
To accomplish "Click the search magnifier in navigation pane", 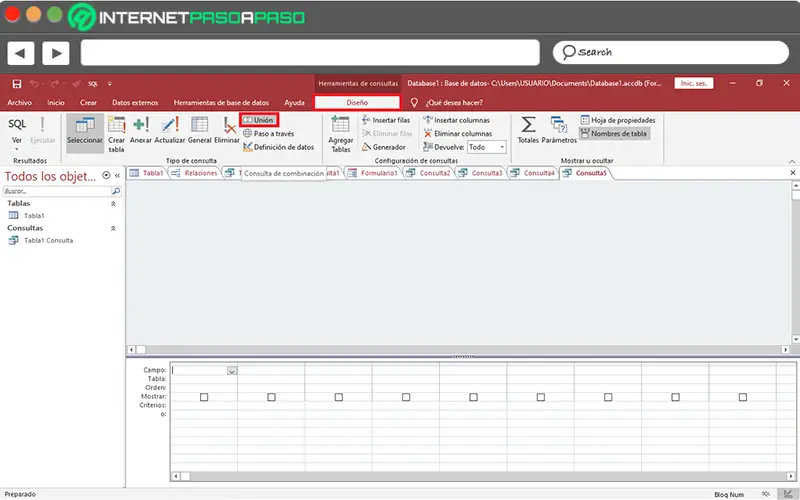I will tap(116, 191).
